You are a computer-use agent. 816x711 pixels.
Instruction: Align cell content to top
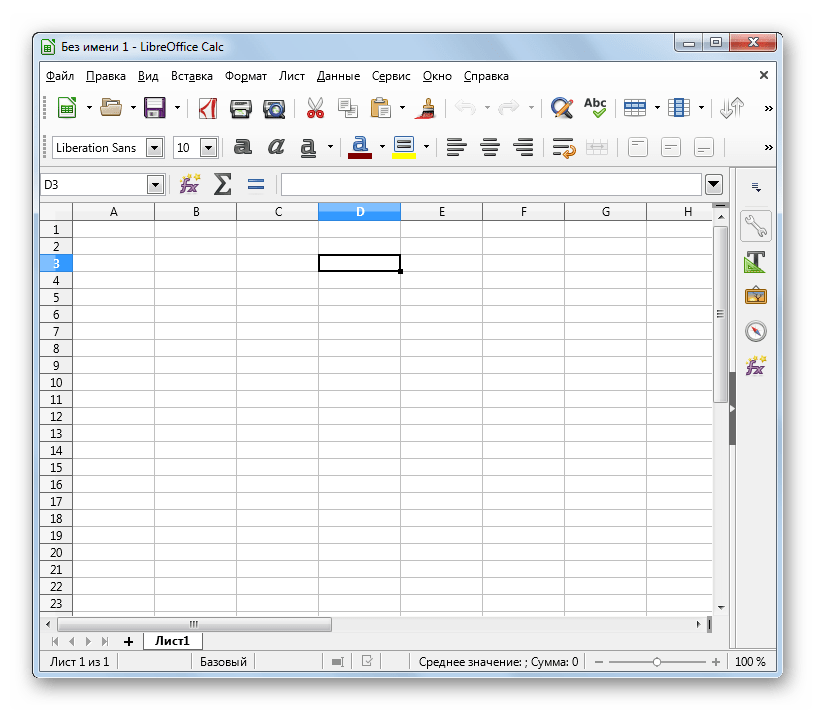(x=638, y=147)
